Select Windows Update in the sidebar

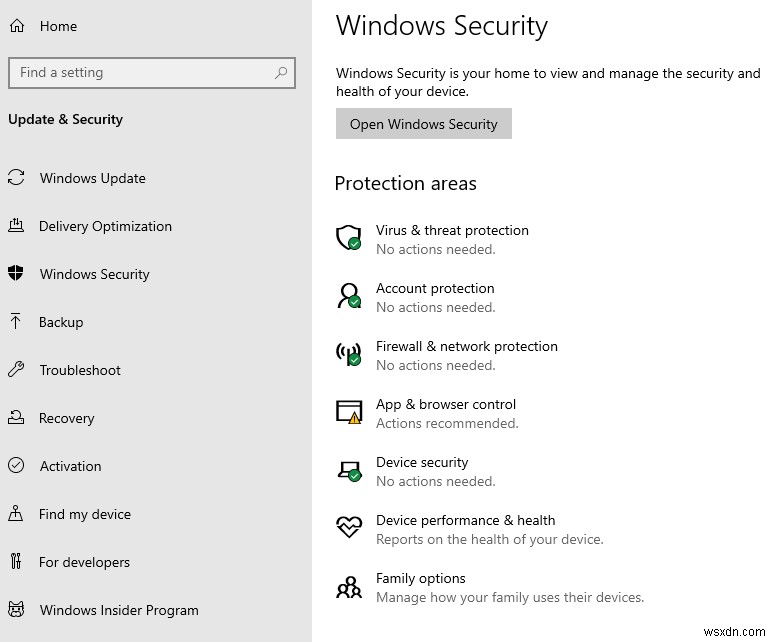92,178
